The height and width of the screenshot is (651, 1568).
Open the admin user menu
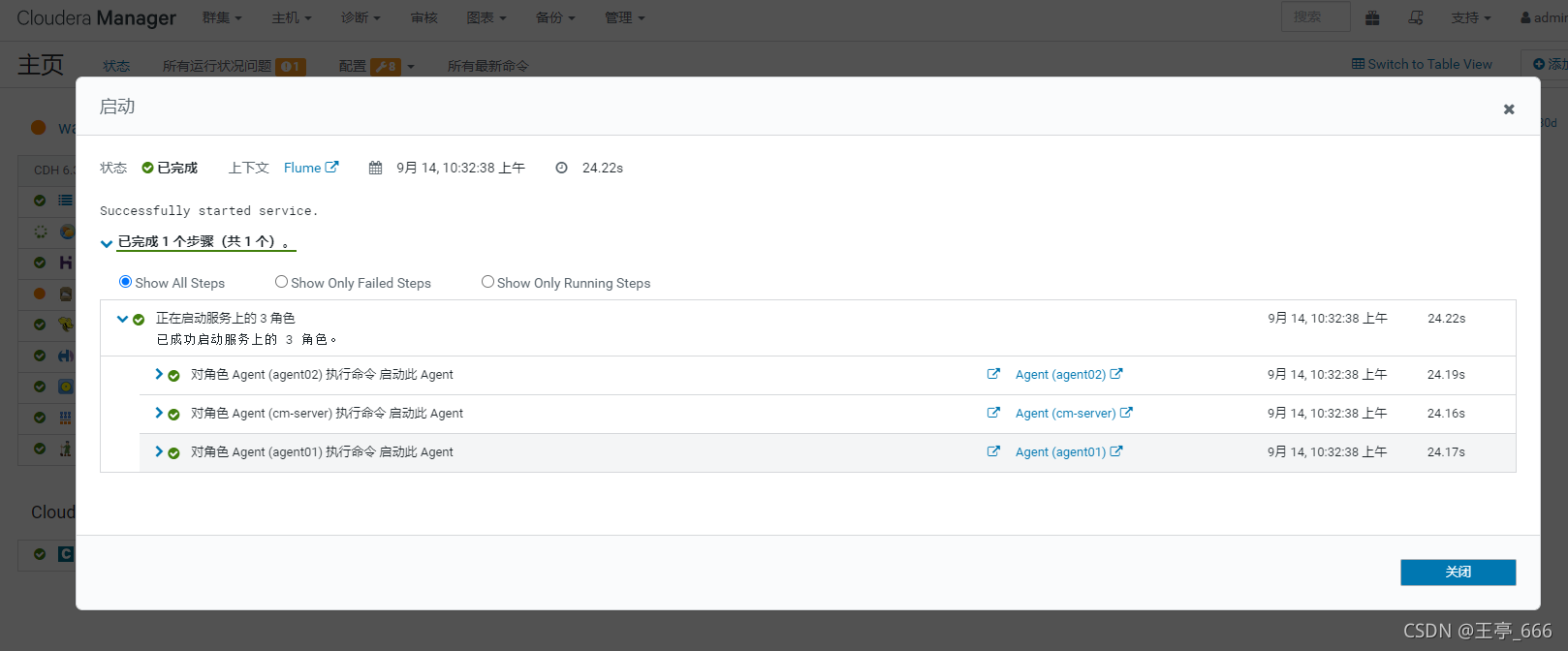1544,17
